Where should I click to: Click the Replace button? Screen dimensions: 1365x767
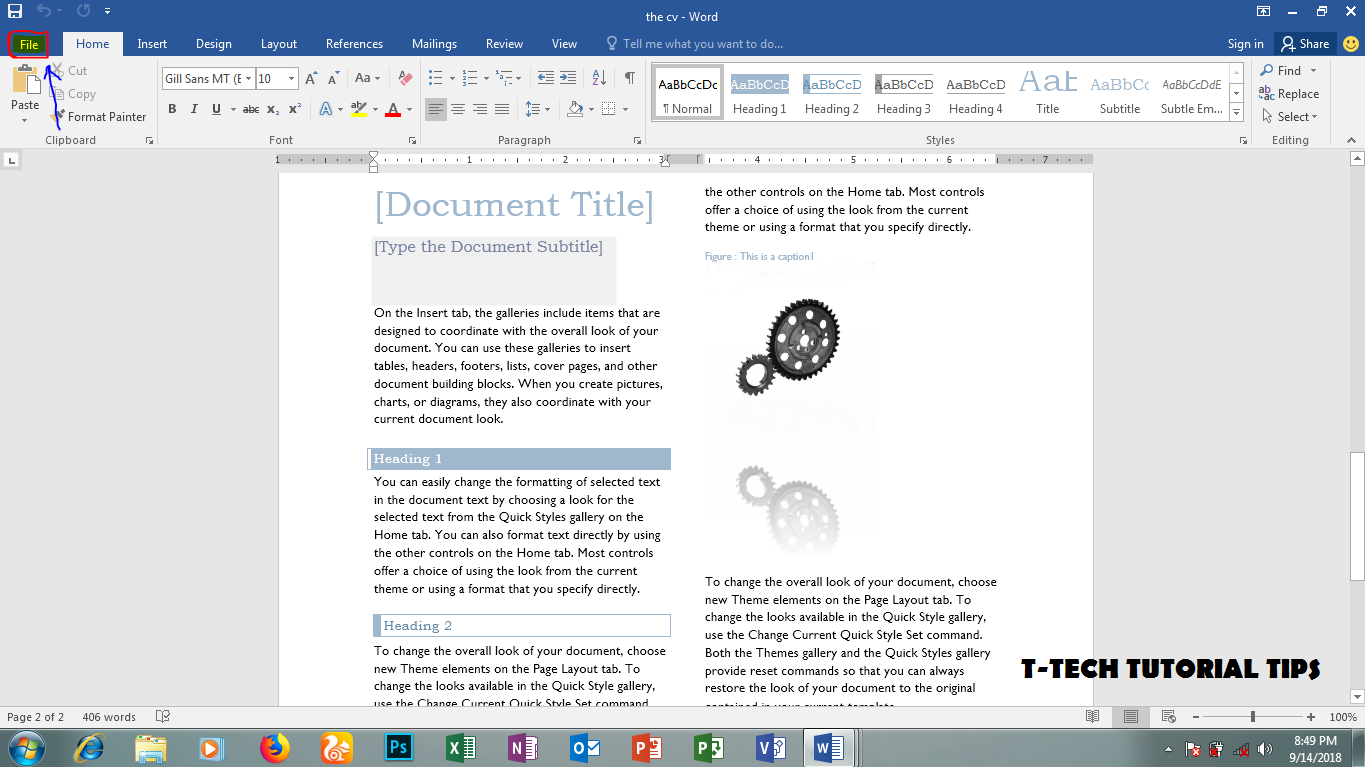click(x=1290, y=94)
